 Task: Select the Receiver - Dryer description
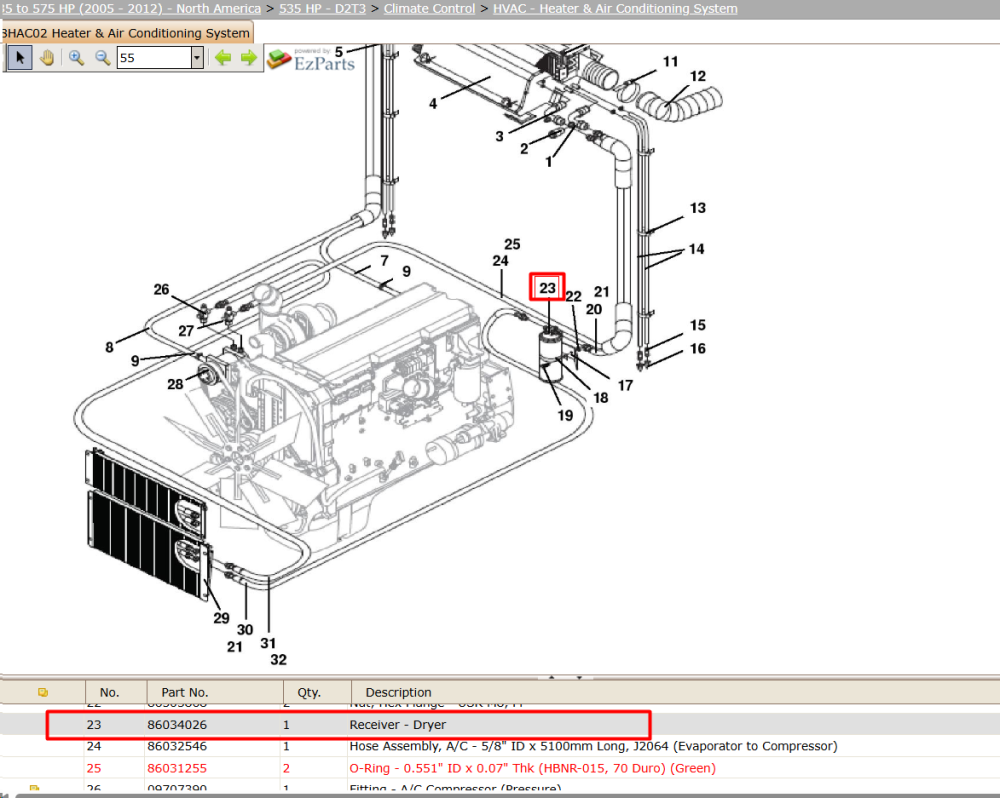(397, 725)
